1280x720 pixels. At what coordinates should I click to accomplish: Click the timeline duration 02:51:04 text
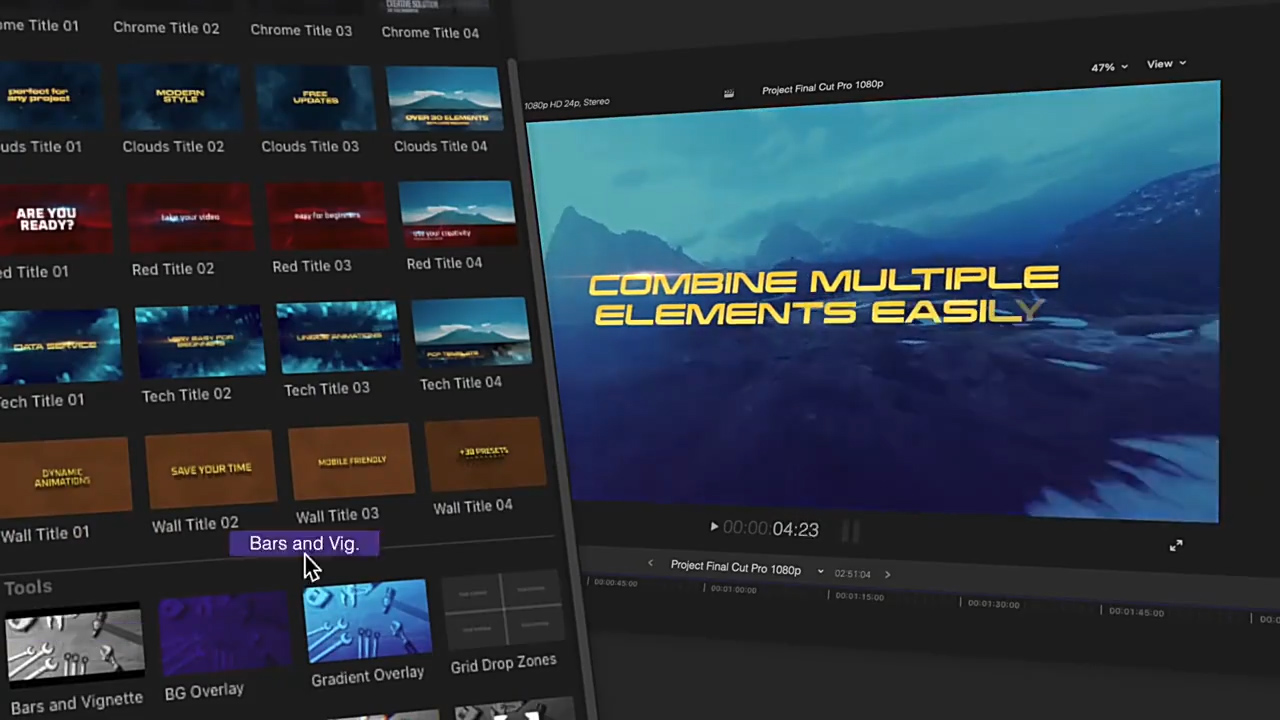tap(852, 573)
